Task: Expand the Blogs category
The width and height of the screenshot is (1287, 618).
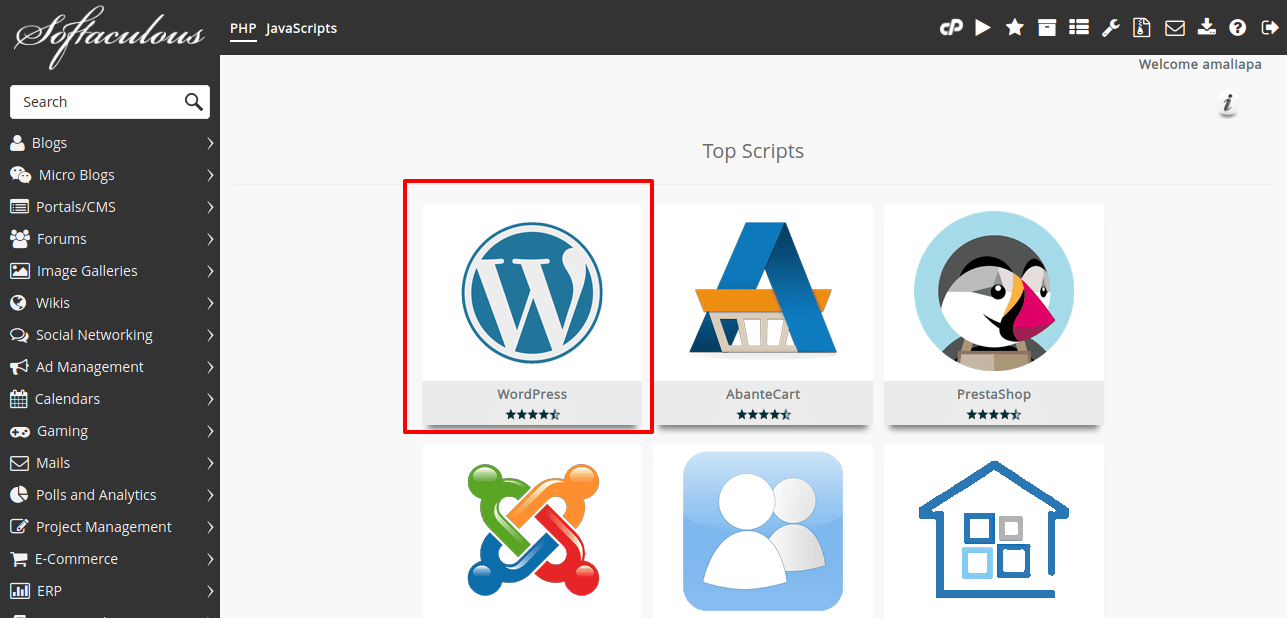Action: click(x=110, y=143)
